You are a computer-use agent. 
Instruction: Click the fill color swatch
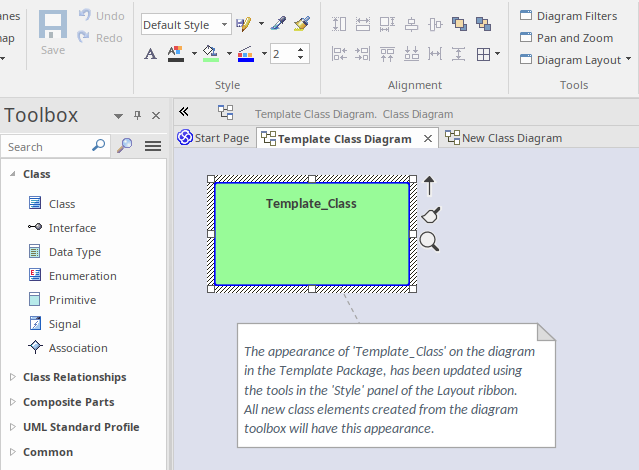click(210, 54)
